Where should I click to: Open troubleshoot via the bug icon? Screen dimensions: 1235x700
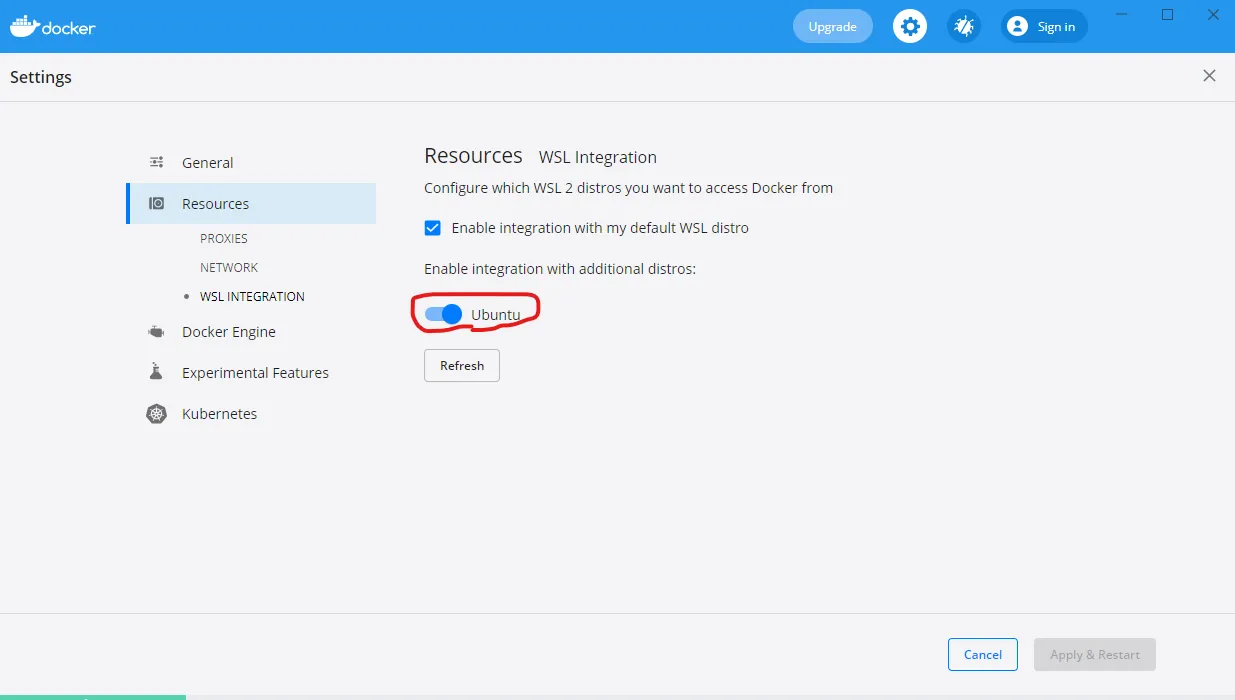pos(964,27)
